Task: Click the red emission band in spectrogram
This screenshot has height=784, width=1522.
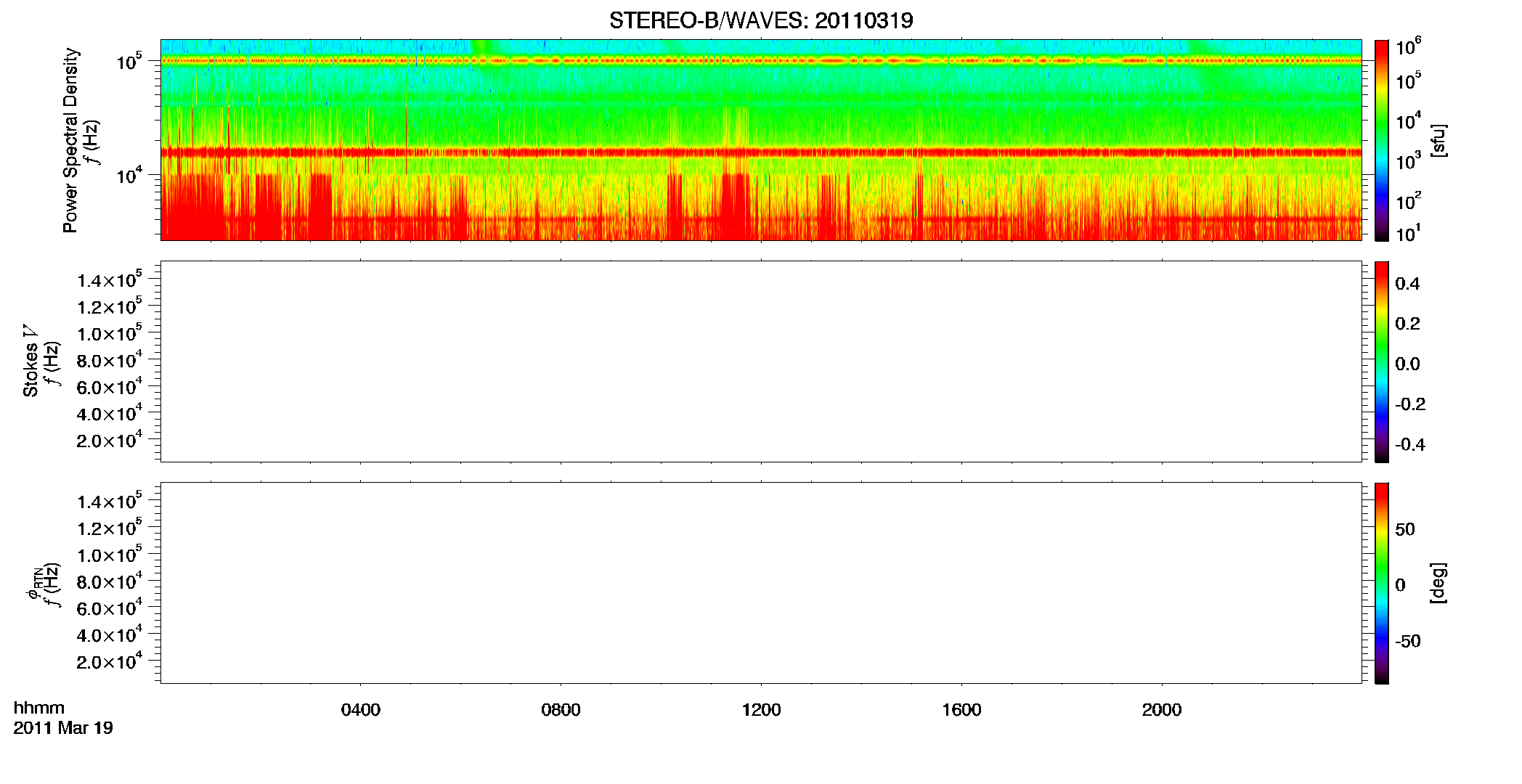Action: 761,152
